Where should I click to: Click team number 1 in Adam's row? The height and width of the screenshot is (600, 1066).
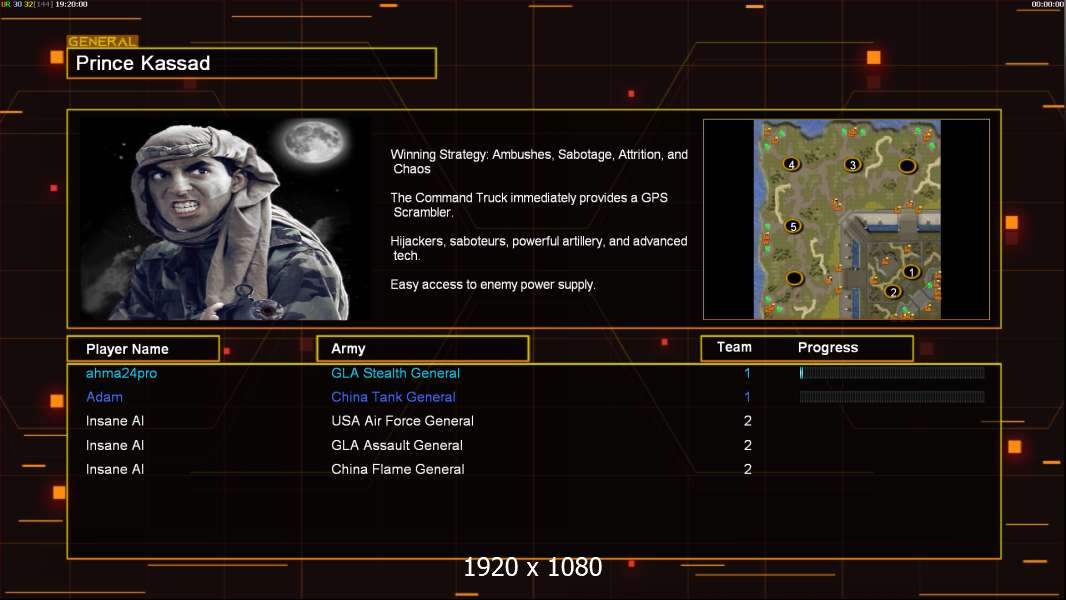[747, 397]
